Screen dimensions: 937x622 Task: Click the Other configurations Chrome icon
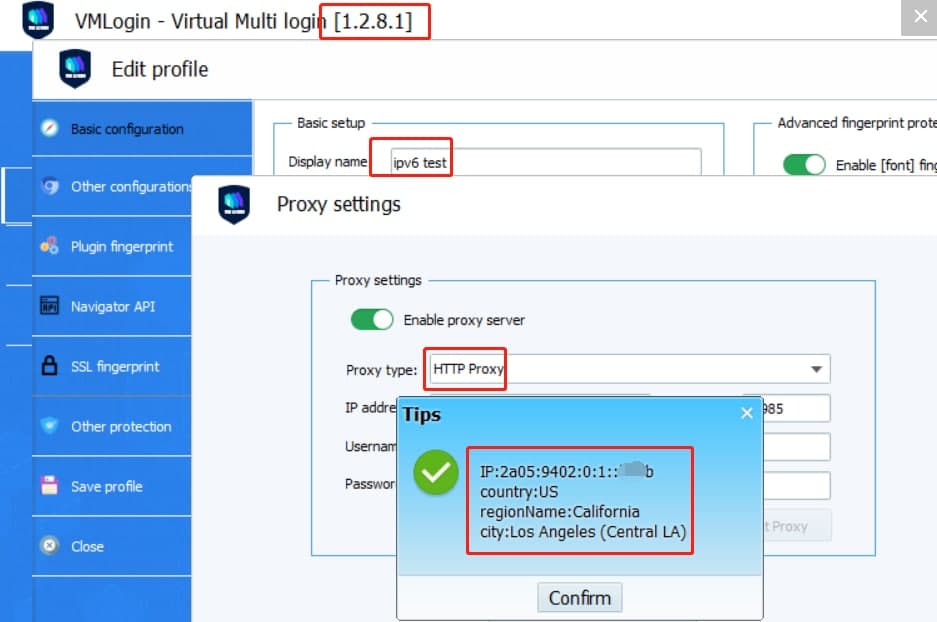click(x=50, y=187)
